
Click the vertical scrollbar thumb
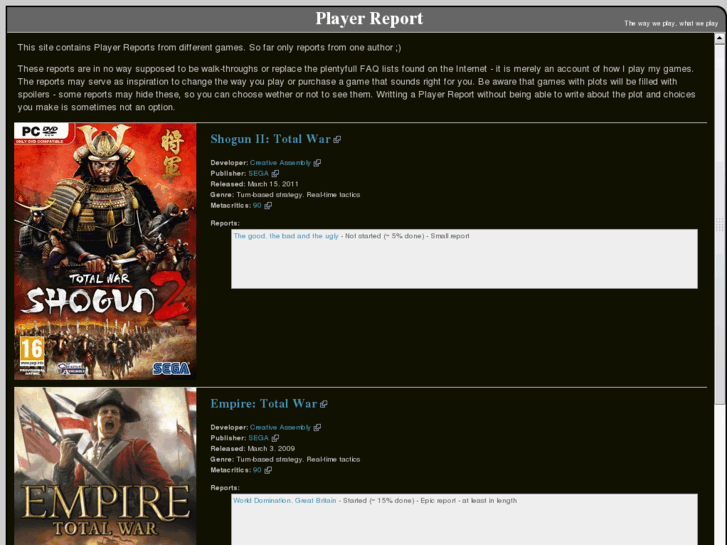tap(720, 224)
